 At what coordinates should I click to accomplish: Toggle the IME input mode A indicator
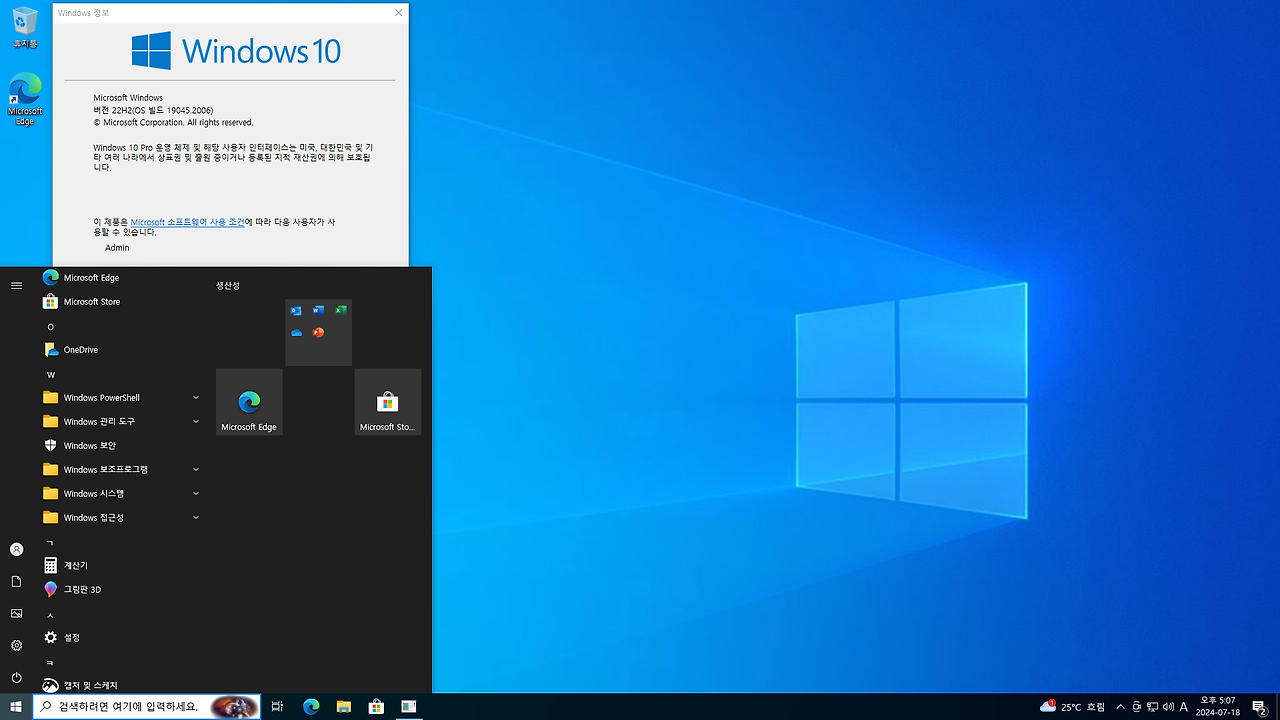(1184, 707)
